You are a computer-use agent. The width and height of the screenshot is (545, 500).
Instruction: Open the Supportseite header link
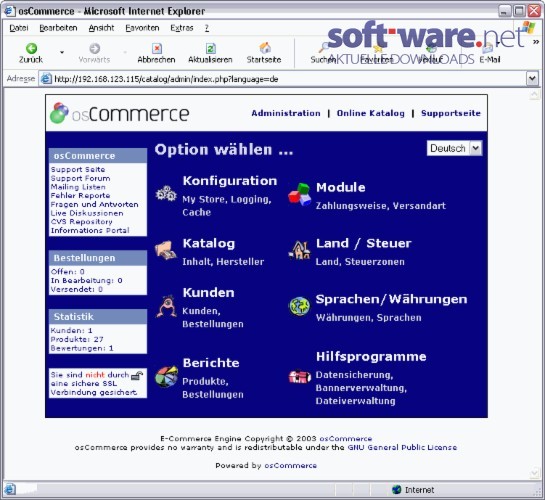(451, 113)
